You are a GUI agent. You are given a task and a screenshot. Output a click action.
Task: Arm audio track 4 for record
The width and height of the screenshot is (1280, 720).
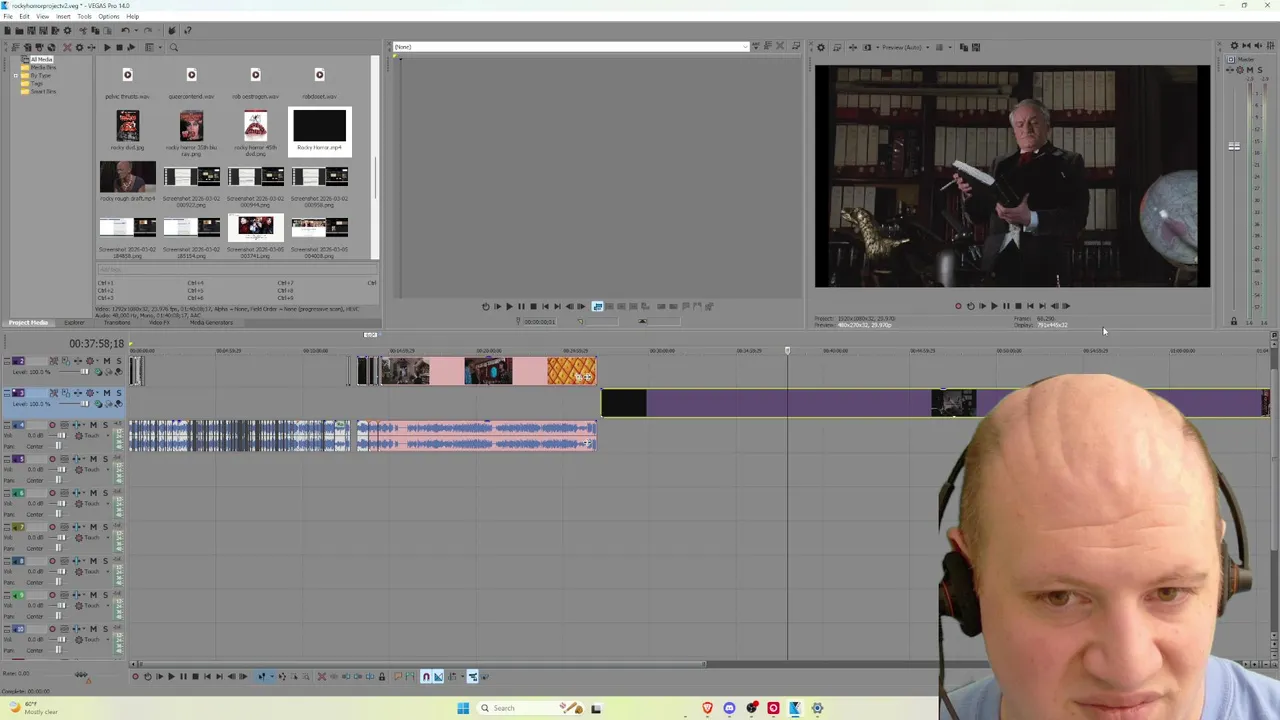pos(52,425)
